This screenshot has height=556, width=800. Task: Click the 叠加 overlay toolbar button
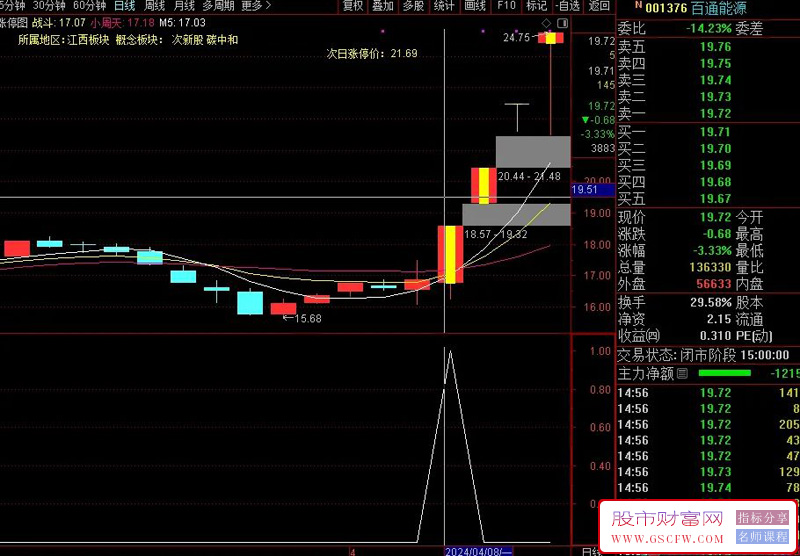(383, 6)
